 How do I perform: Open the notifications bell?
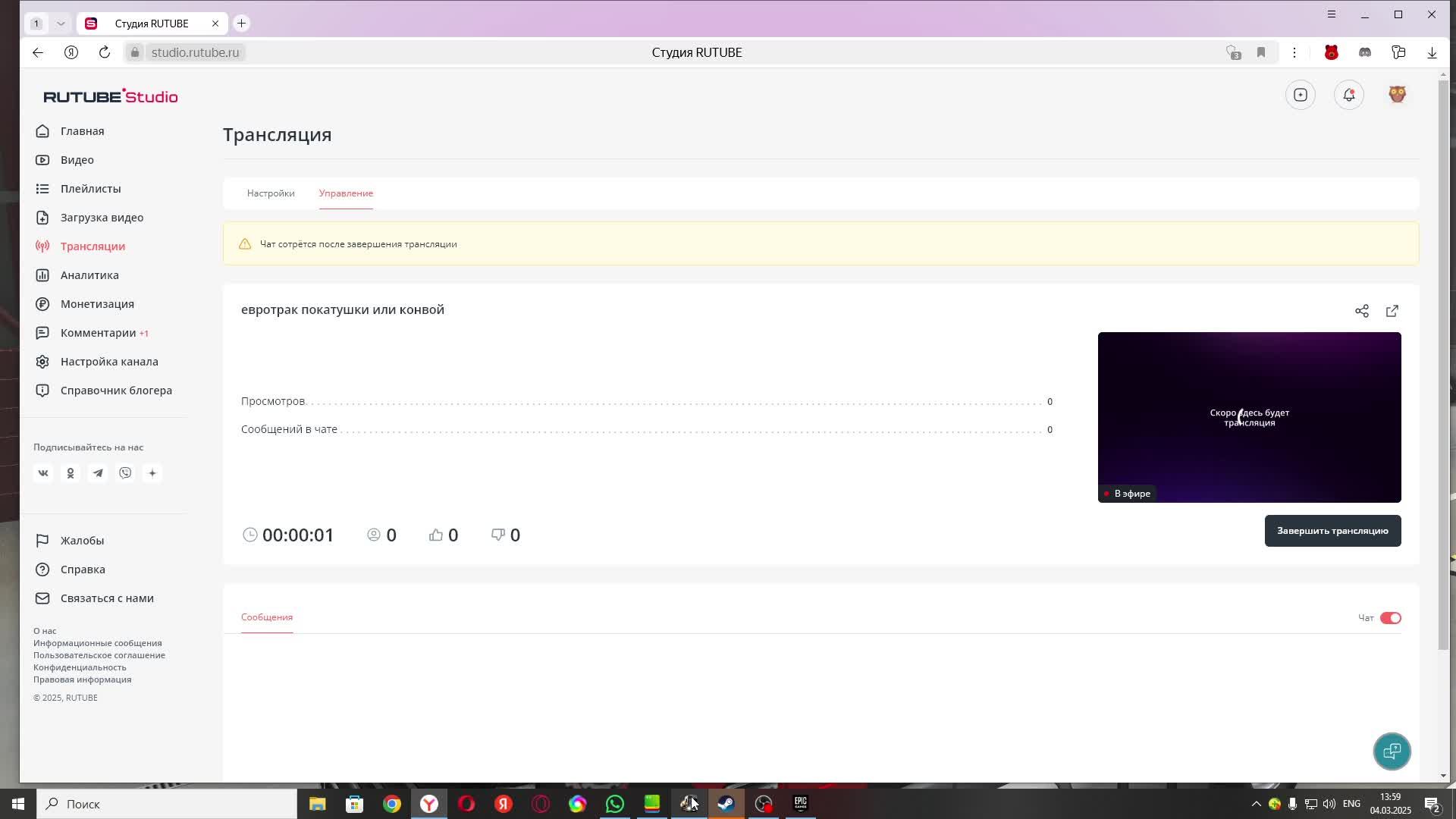(x=1348, y=95)
